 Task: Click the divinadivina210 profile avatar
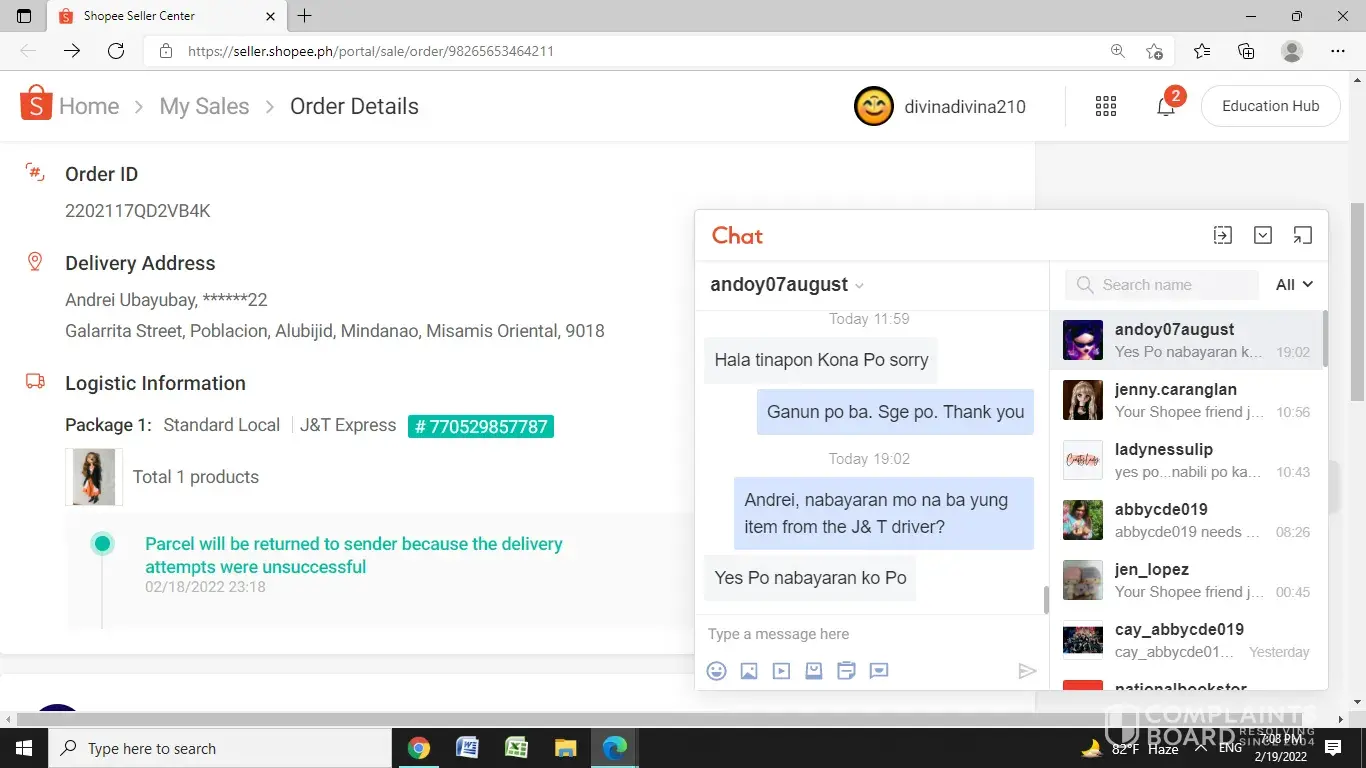click(874, 106)
